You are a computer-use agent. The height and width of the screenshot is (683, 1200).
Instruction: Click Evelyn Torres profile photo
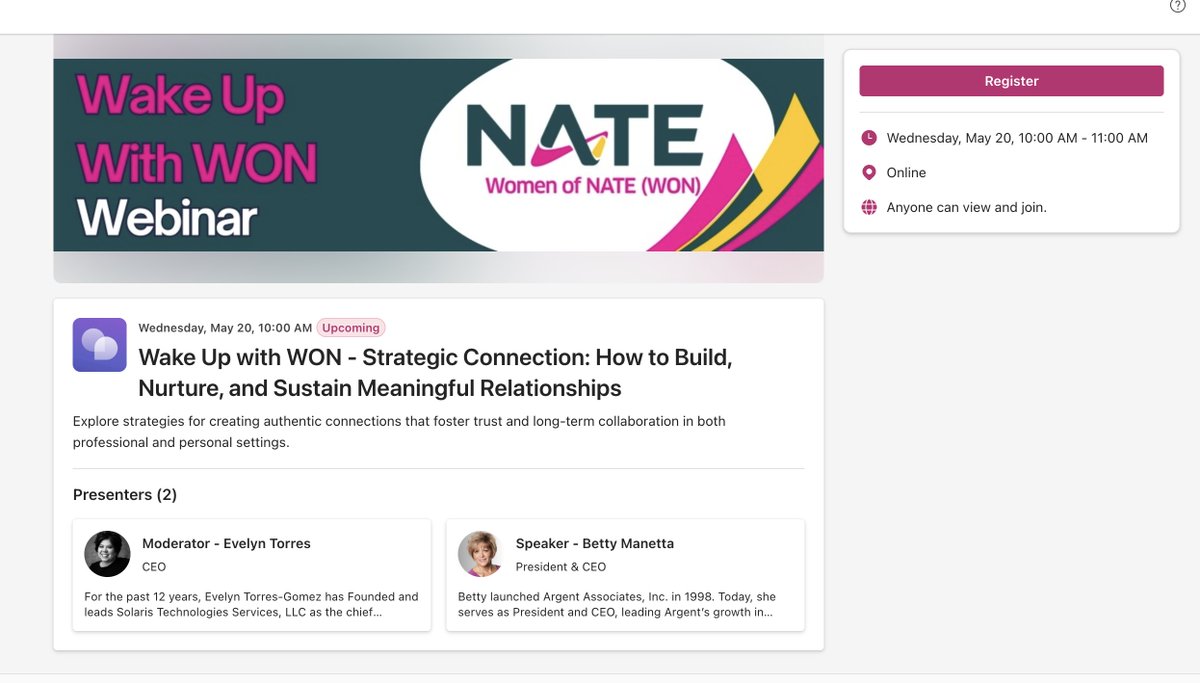tap(107, 554)
